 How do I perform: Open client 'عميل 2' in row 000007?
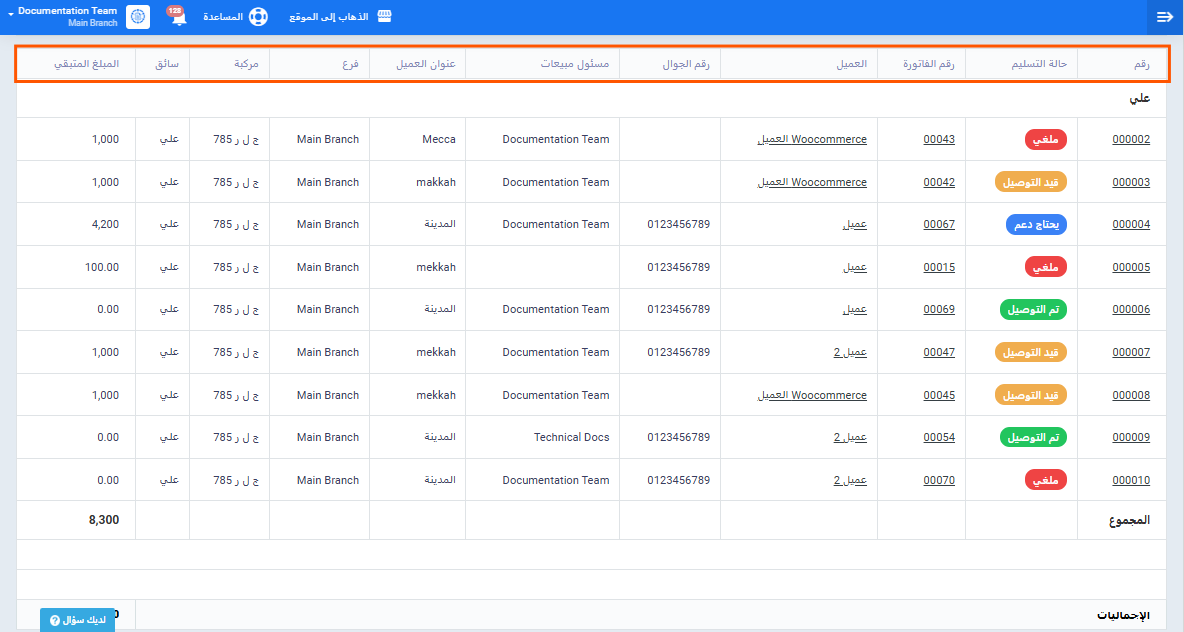click(850, 353)
